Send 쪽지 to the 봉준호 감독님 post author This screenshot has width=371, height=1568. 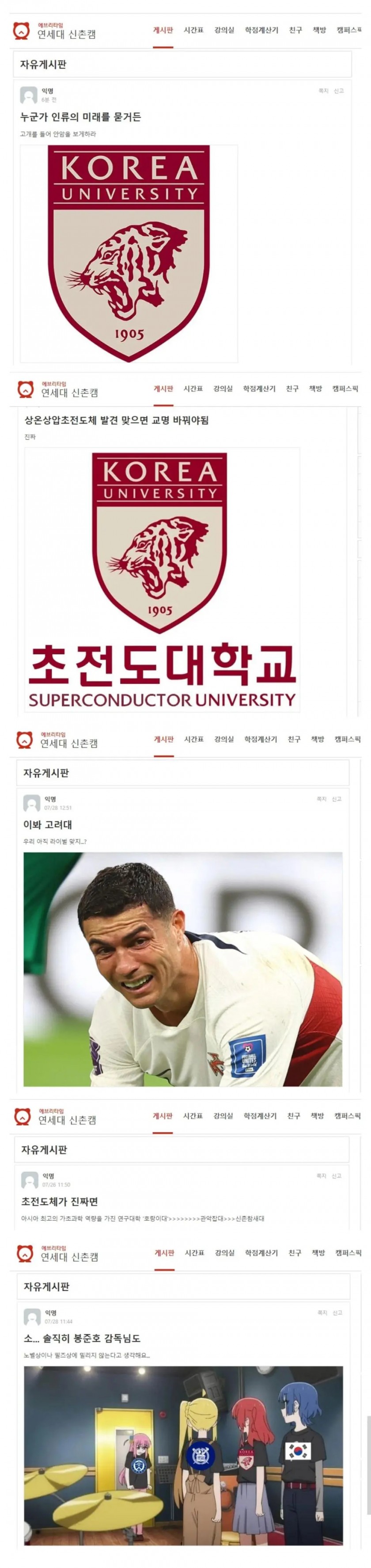(322, 1313)
